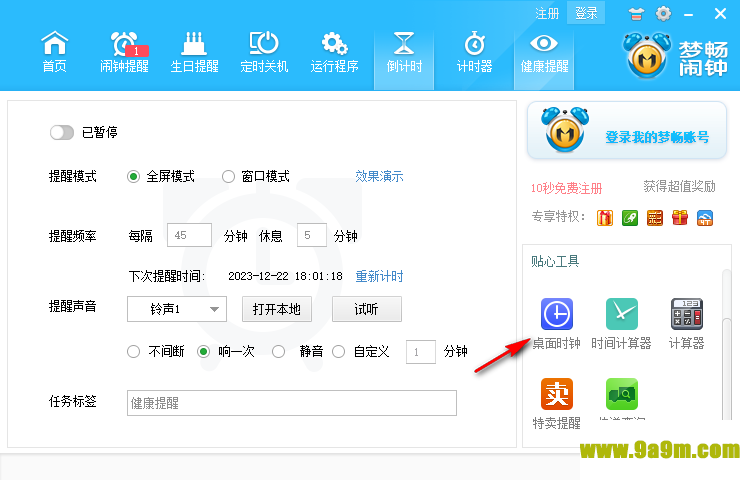
Task: Click the red gift box privilege icon
Action: 680,218
